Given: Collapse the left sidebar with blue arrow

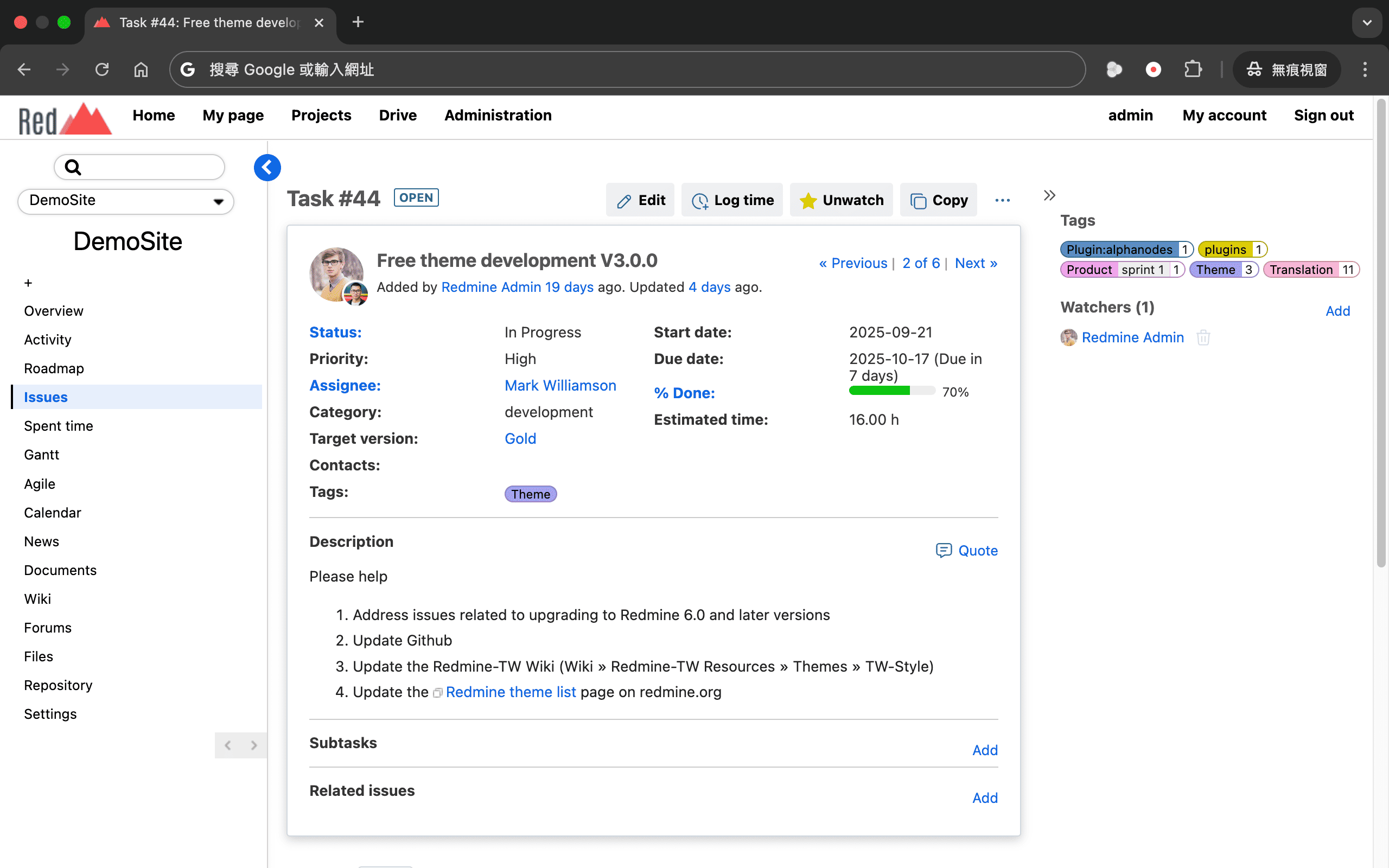Looking at the screenshot, I should point(267,168).
